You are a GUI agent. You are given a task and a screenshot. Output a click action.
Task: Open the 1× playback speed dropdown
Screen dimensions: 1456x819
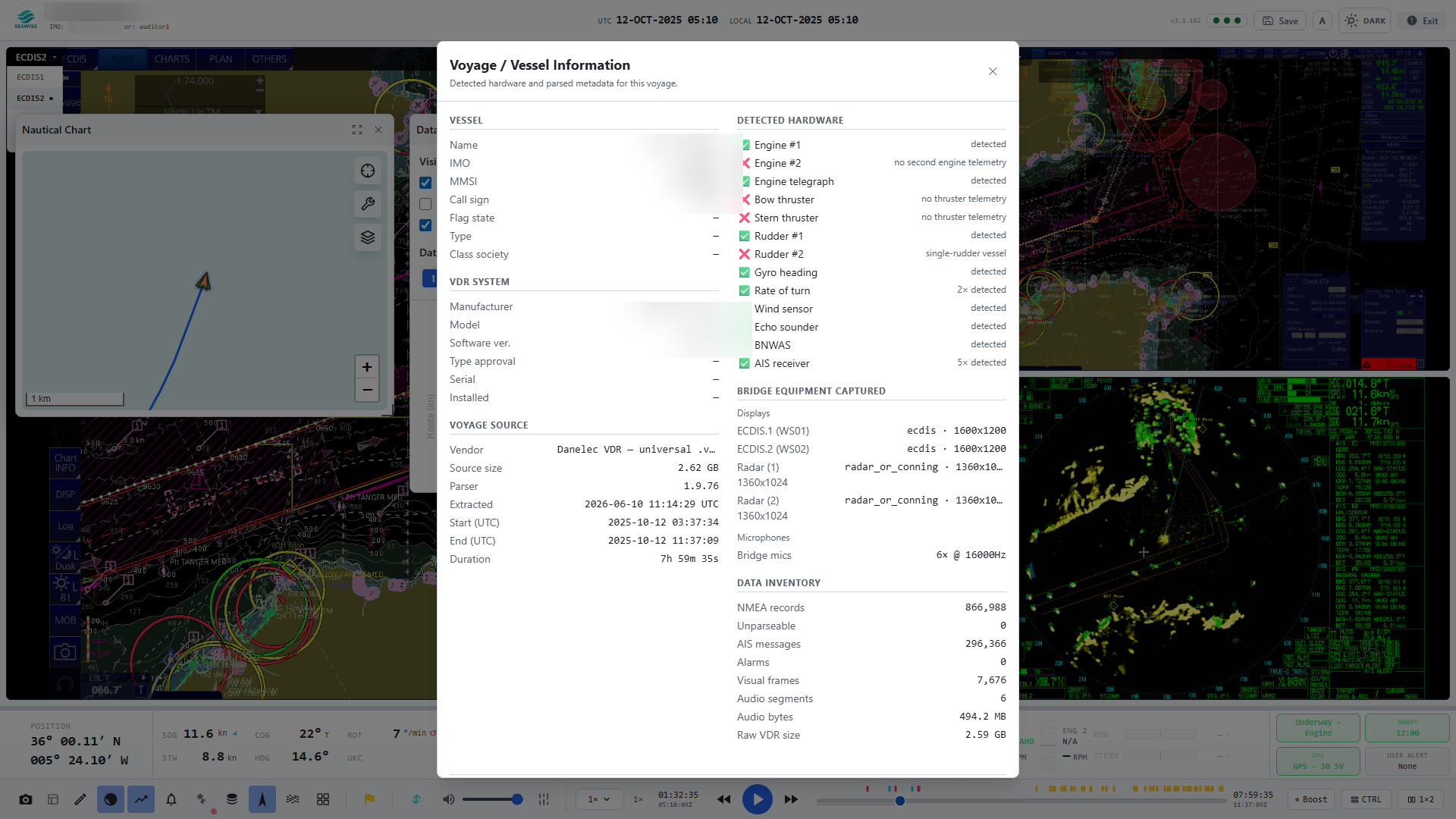click(599, 799)
